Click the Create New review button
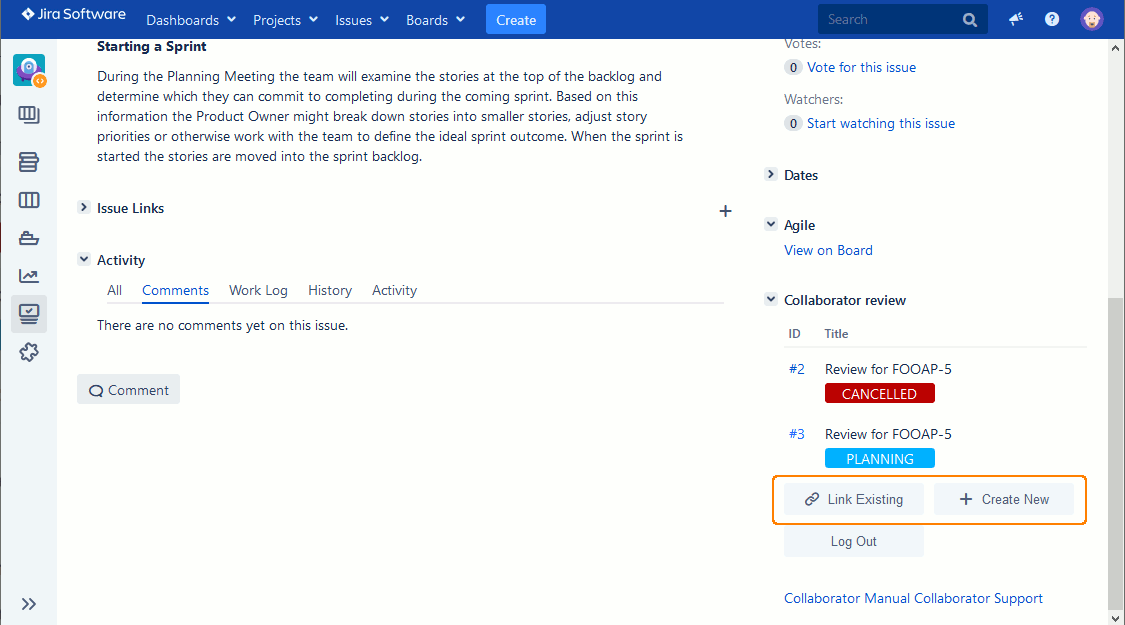Screen dimensions: 1125x625 pos(1004,499)
